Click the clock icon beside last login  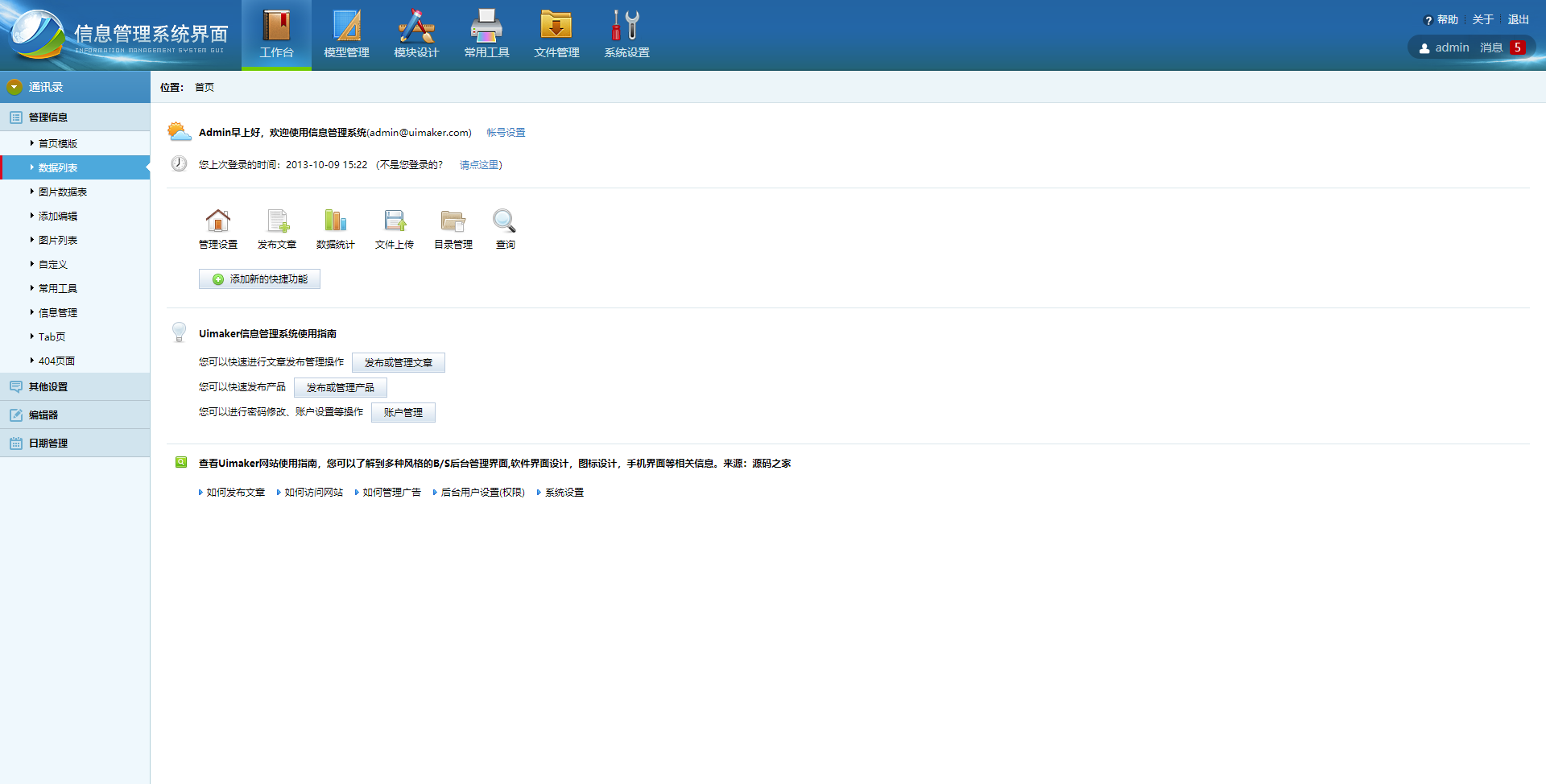tap(179, 163)
